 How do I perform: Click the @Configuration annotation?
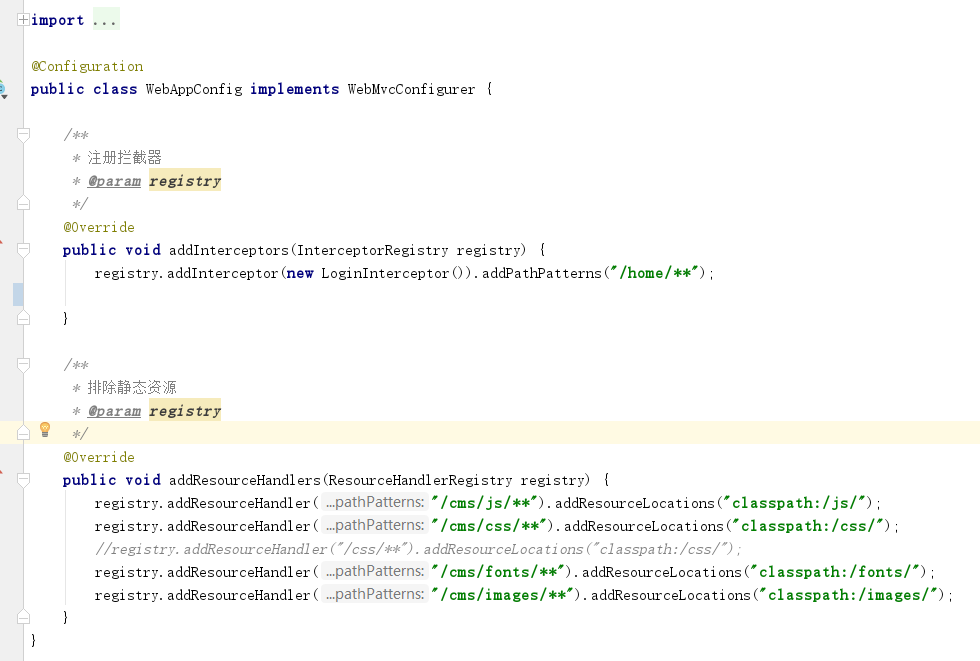coord(87,66)
